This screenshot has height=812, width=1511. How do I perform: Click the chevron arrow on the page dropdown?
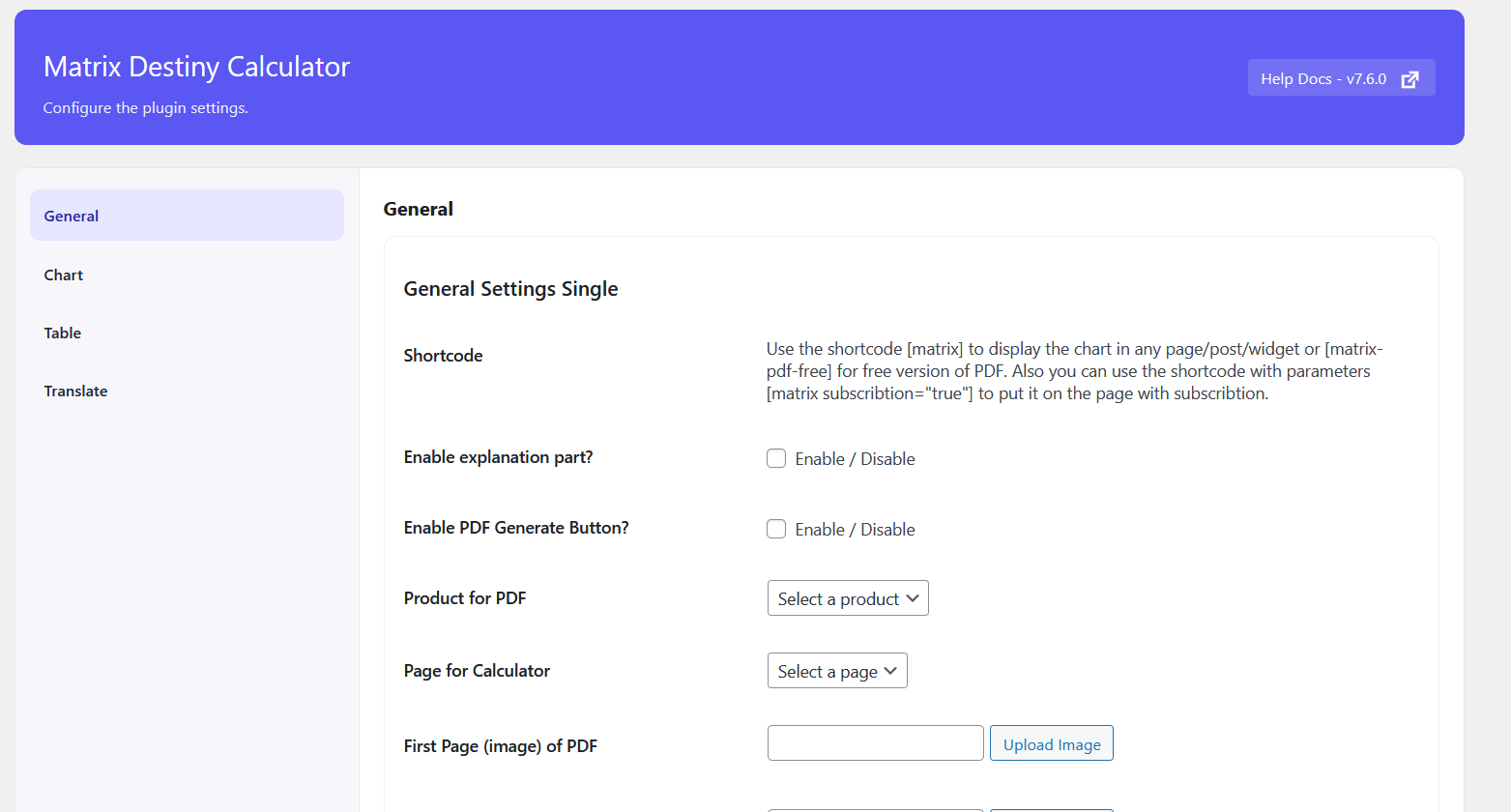(890, 671)
